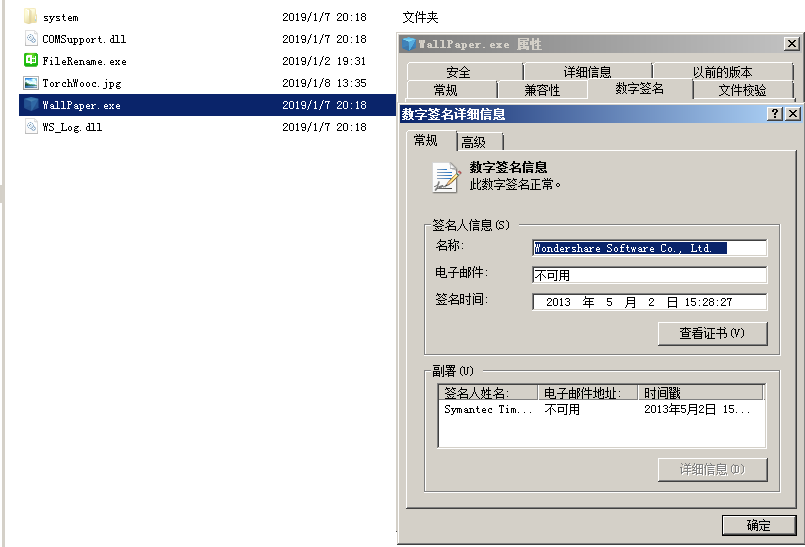The width and height of the screenshot is (805, 547).
Task: Select the 数字签名 tab
Action: [x=640, y=89]
